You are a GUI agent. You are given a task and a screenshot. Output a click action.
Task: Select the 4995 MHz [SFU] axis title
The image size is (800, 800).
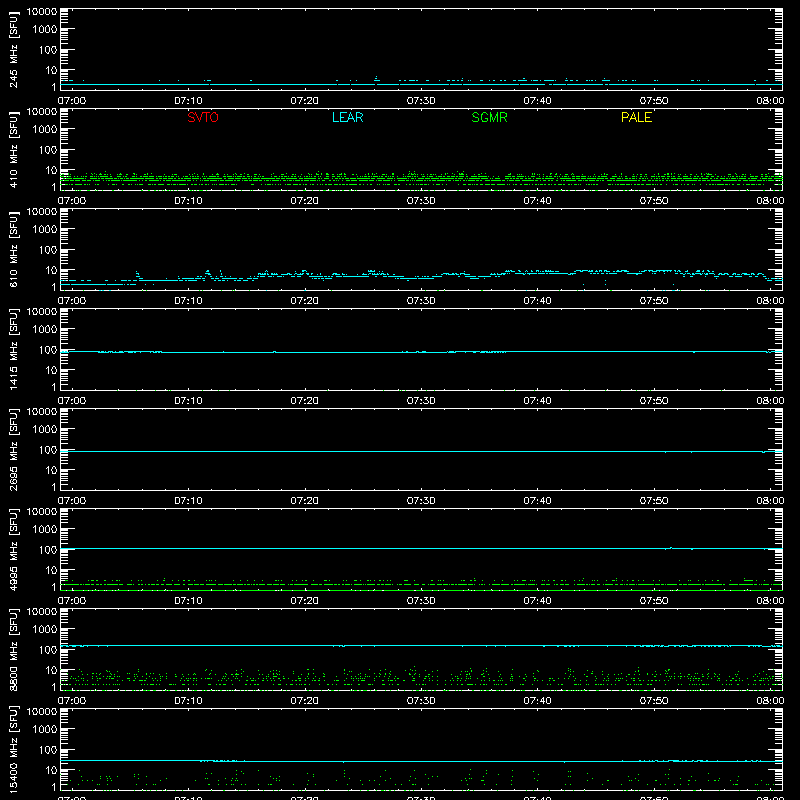(13, 550)
